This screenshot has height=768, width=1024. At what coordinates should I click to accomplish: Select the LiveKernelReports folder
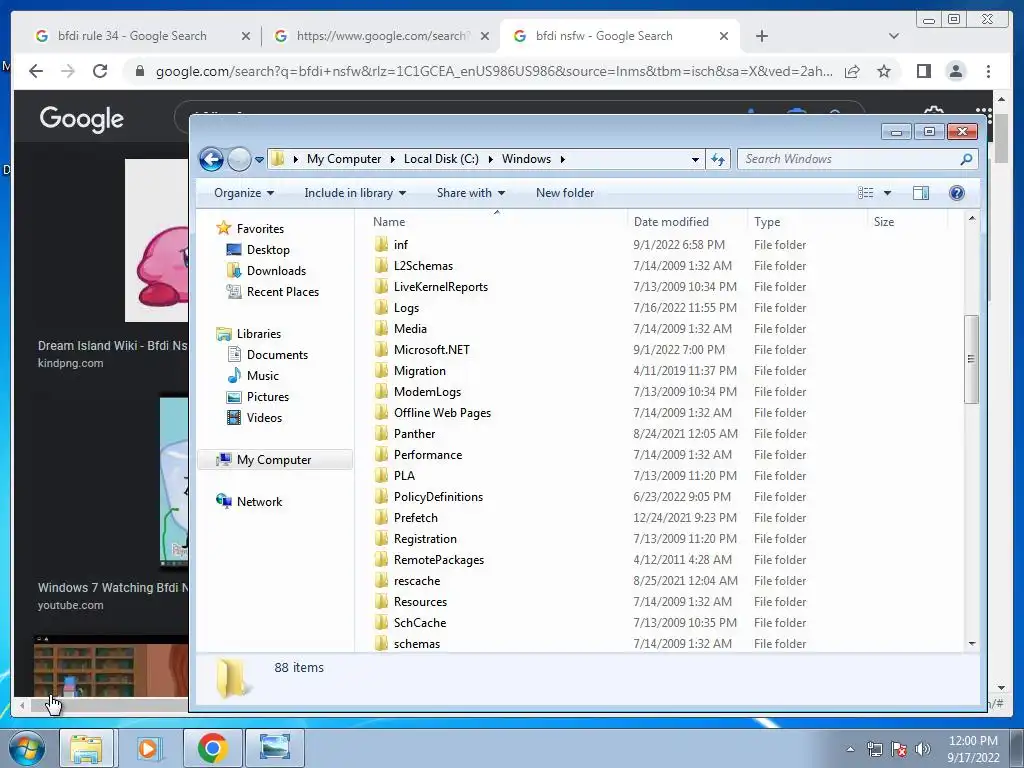440,287
